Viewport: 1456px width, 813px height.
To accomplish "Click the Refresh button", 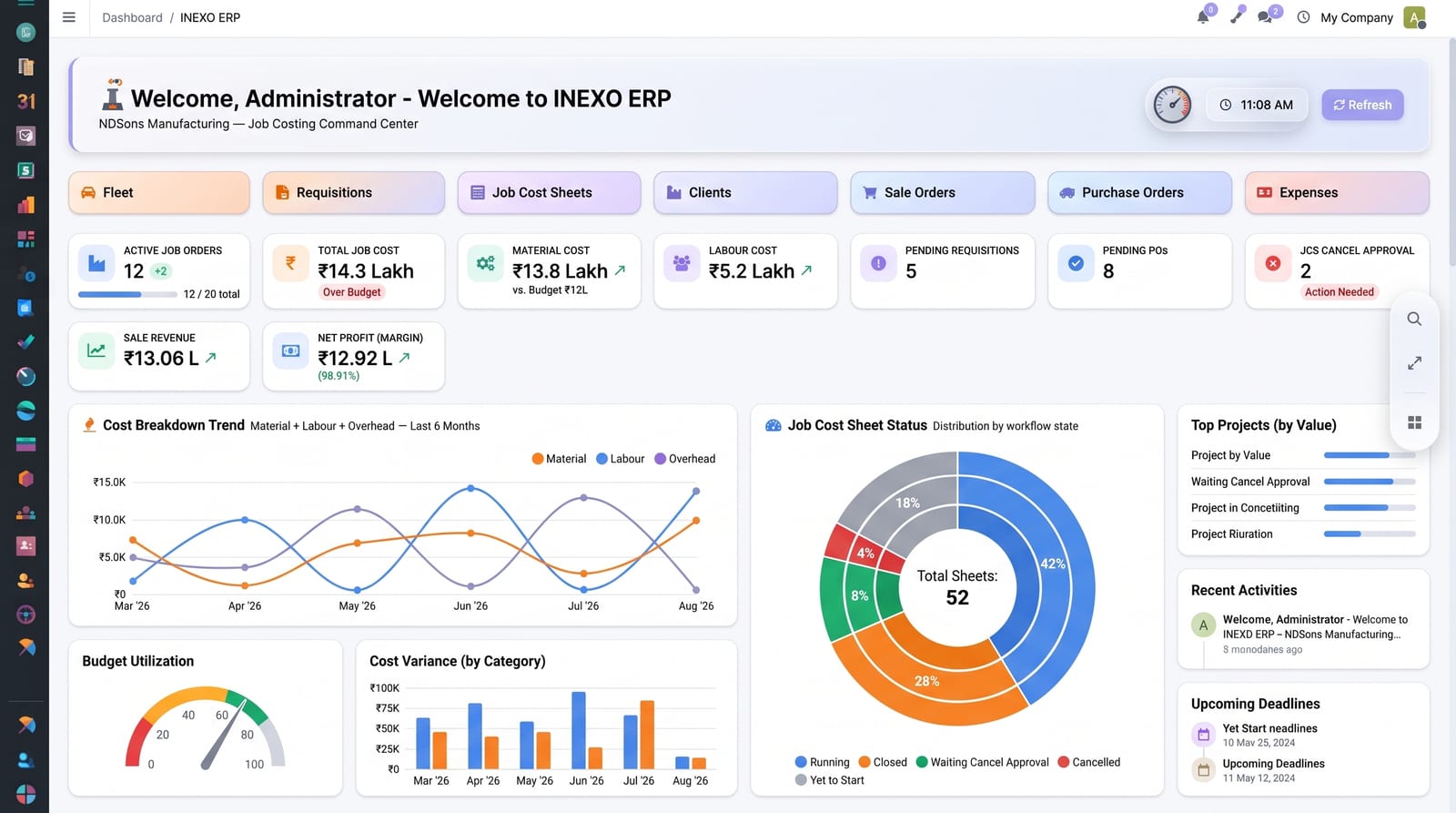I will coord(1362,105).
